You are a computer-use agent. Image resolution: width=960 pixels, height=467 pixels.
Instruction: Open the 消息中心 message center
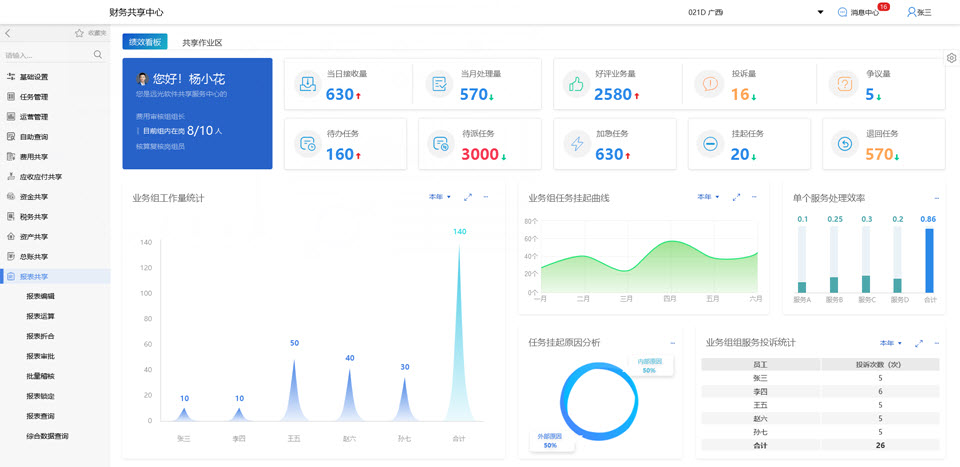pyautogui.click(x=863, y=12)
